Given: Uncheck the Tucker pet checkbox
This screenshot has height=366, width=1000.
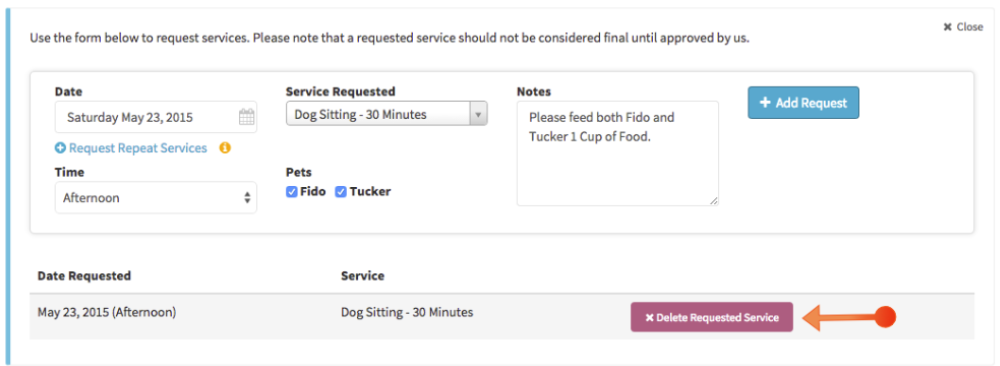Looking at the screenshot, I should tap(341, 191).
